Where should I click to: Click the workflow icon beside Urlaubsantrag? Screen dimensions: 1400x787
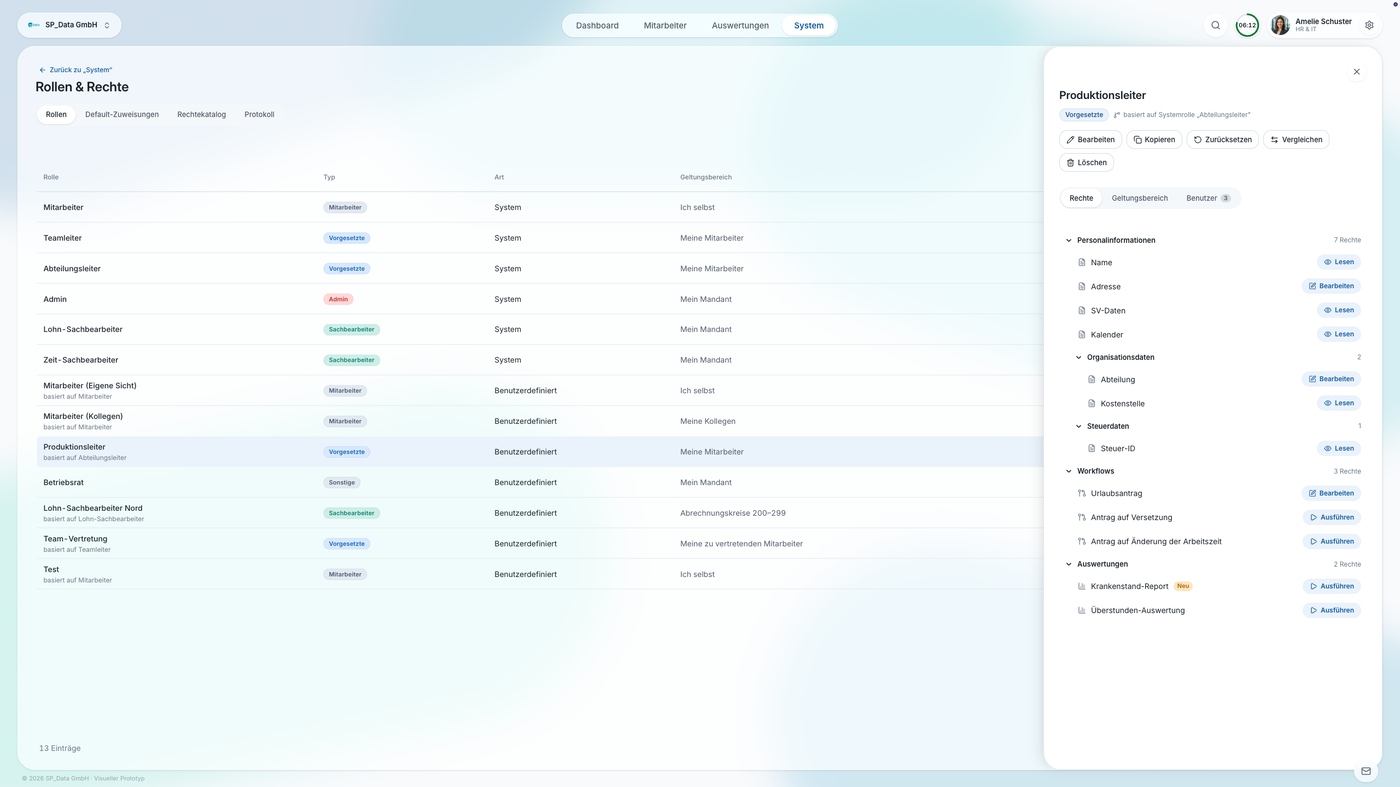pyautogui.click(x=1082, y=493)
